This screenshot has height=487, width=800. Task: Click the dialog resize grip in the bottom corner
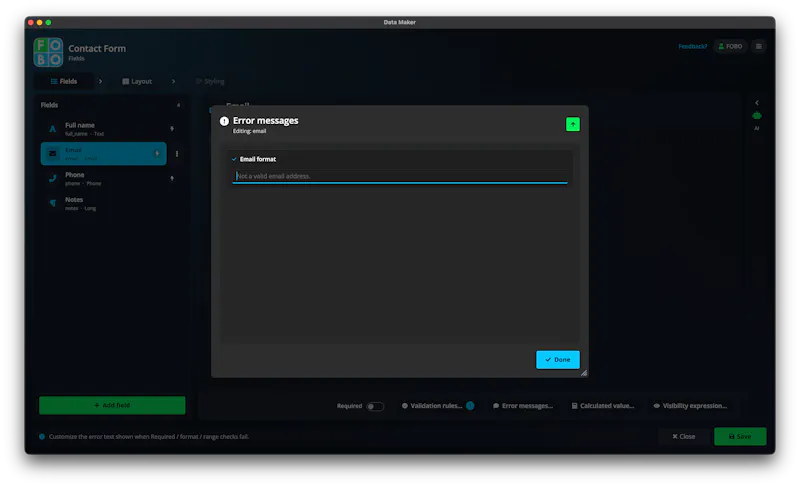584,373
